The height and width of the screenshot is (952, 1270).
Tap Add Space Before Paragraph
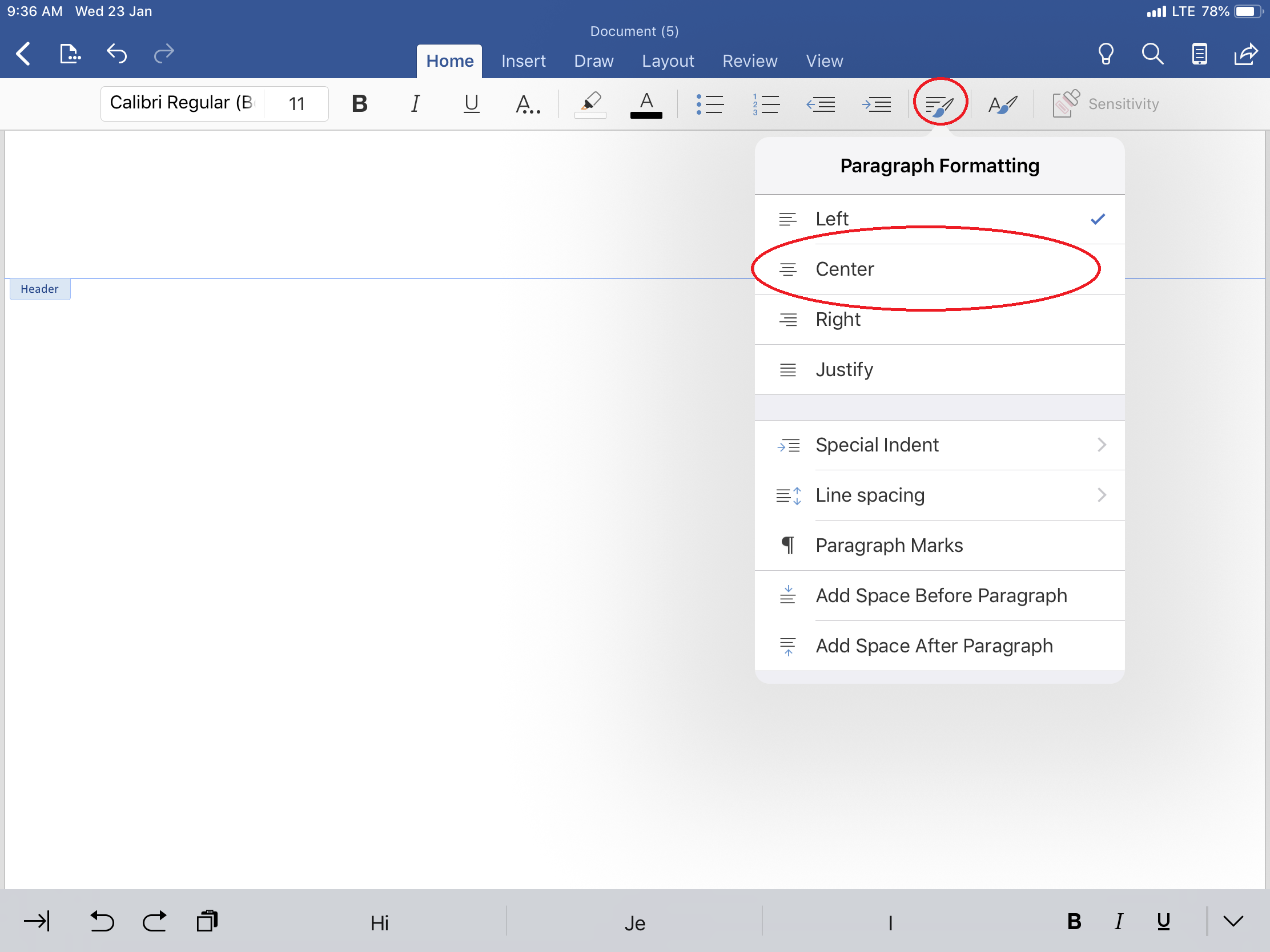939,596
